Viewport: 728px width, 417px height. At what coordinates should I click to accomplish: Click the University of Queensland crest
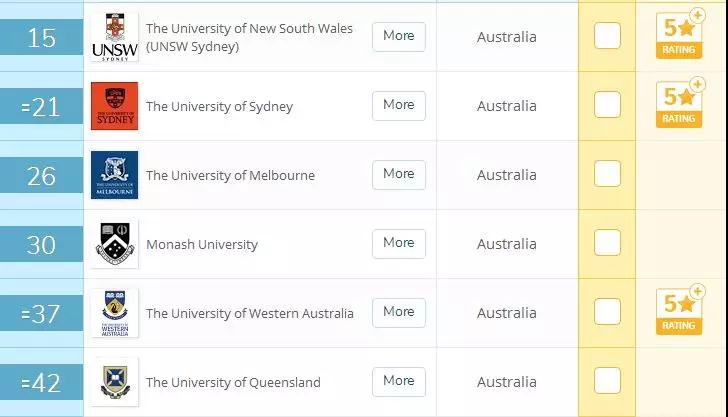(114, 381)
